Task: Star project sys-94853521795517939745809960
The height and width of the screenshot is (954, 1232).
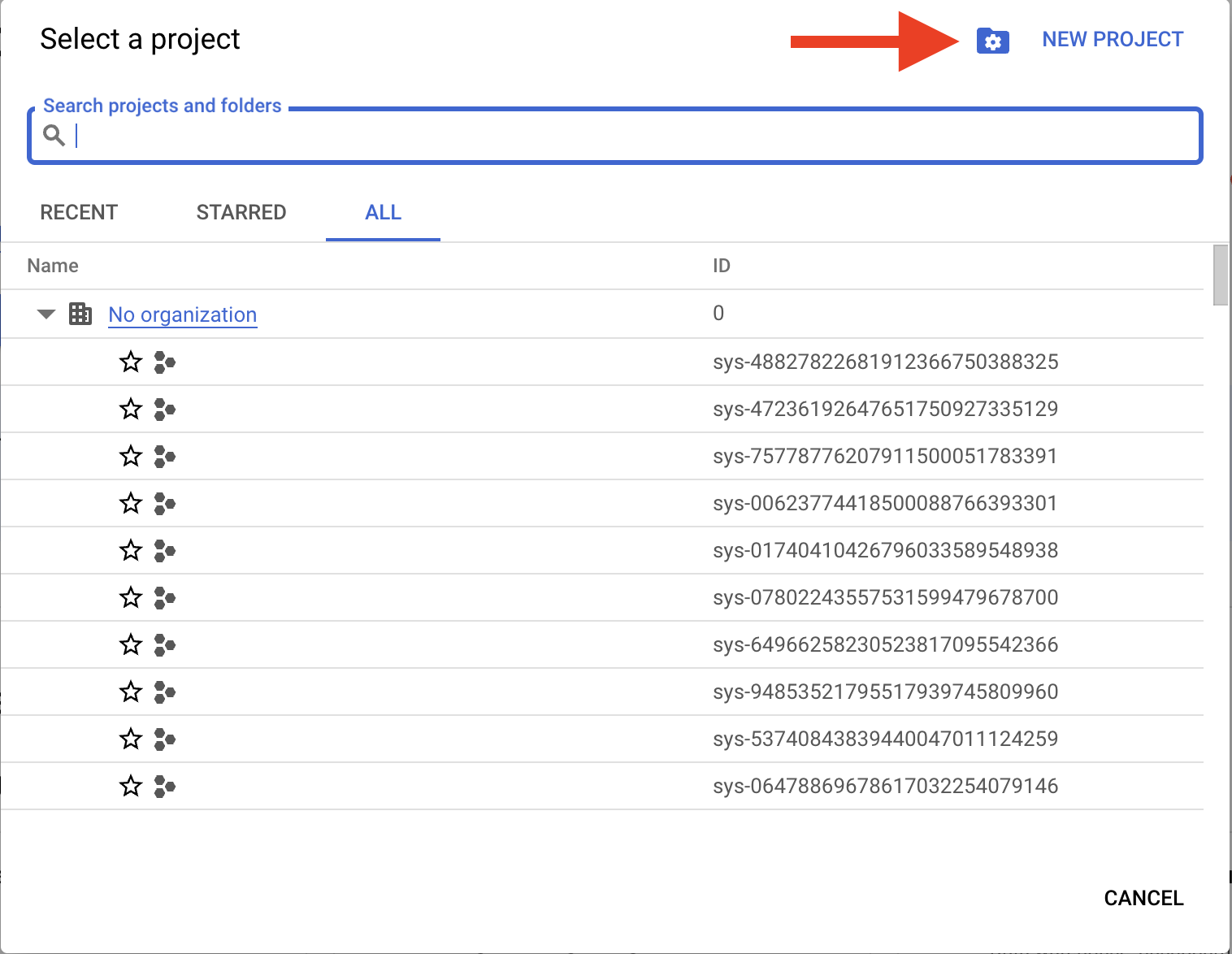Action: (131, 692)
